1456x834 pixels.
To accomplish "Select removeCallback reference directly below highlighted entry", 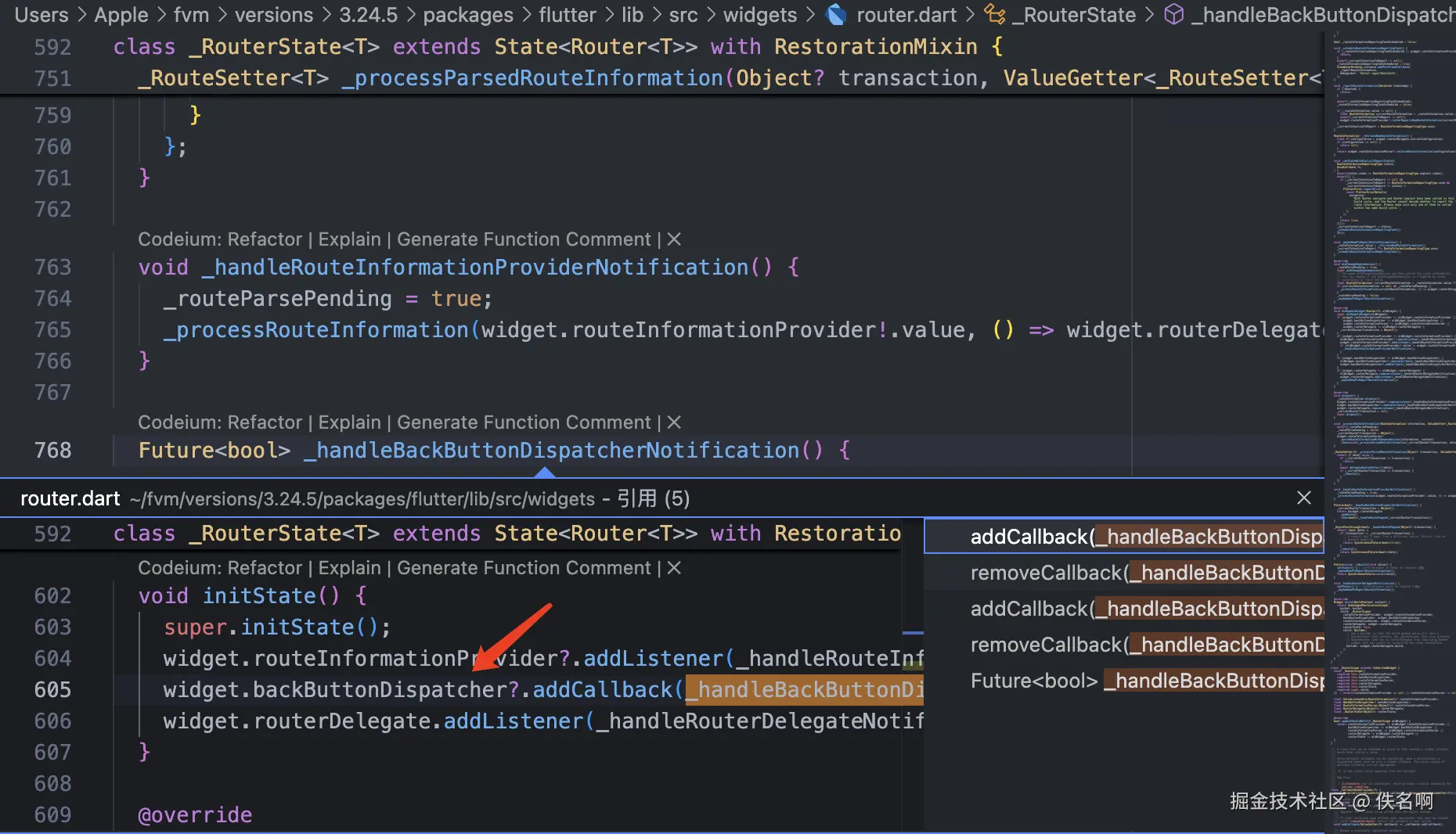I will coord(1124,573).
